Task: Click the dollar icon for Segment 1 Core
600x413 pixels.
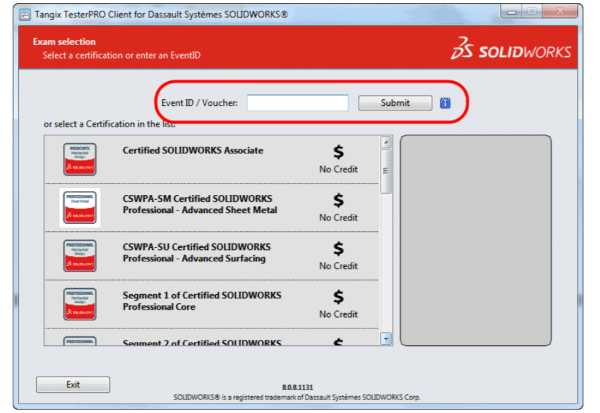Action: point(338,297)
